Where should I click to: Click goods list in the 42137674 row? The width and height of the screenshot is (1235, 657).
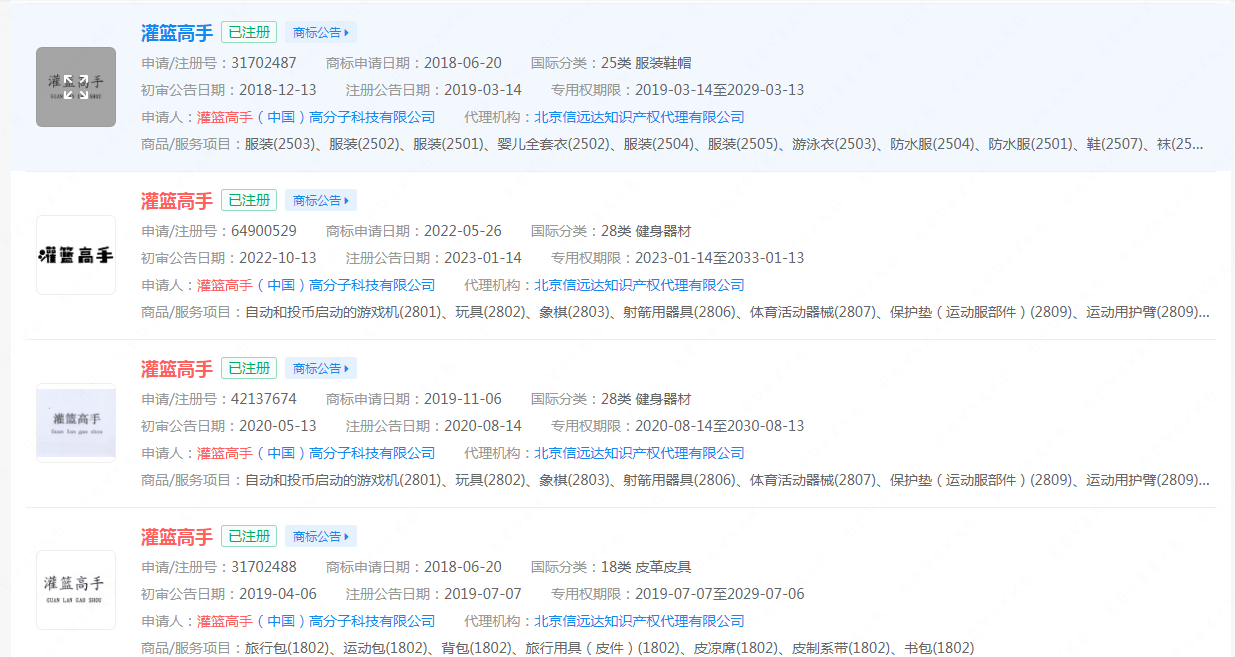pyautogui.click(x=727, y=480)
